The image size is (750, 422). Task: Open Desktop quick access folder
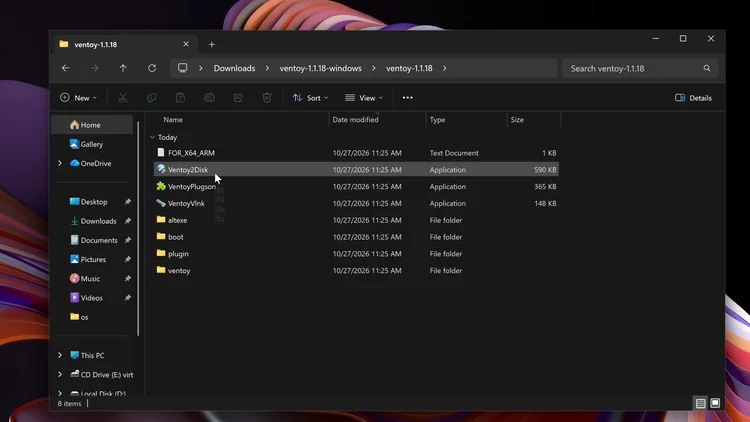click(94, 202)
